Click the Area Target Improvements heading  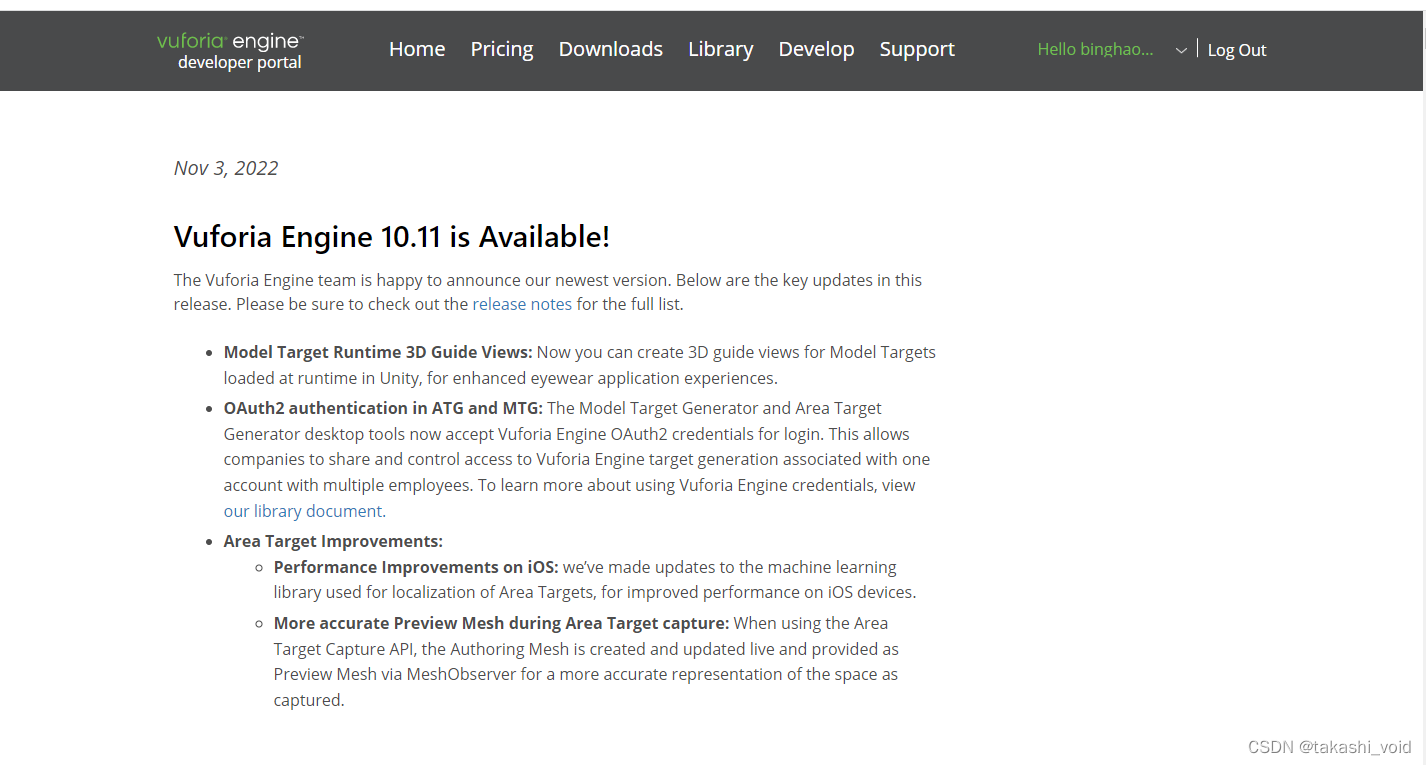click(333, 541)
